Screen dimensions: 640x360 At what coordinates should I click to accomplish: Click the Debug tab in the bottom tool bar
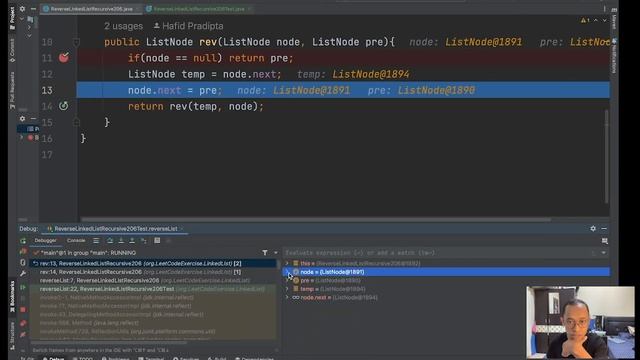click(53, 358)
